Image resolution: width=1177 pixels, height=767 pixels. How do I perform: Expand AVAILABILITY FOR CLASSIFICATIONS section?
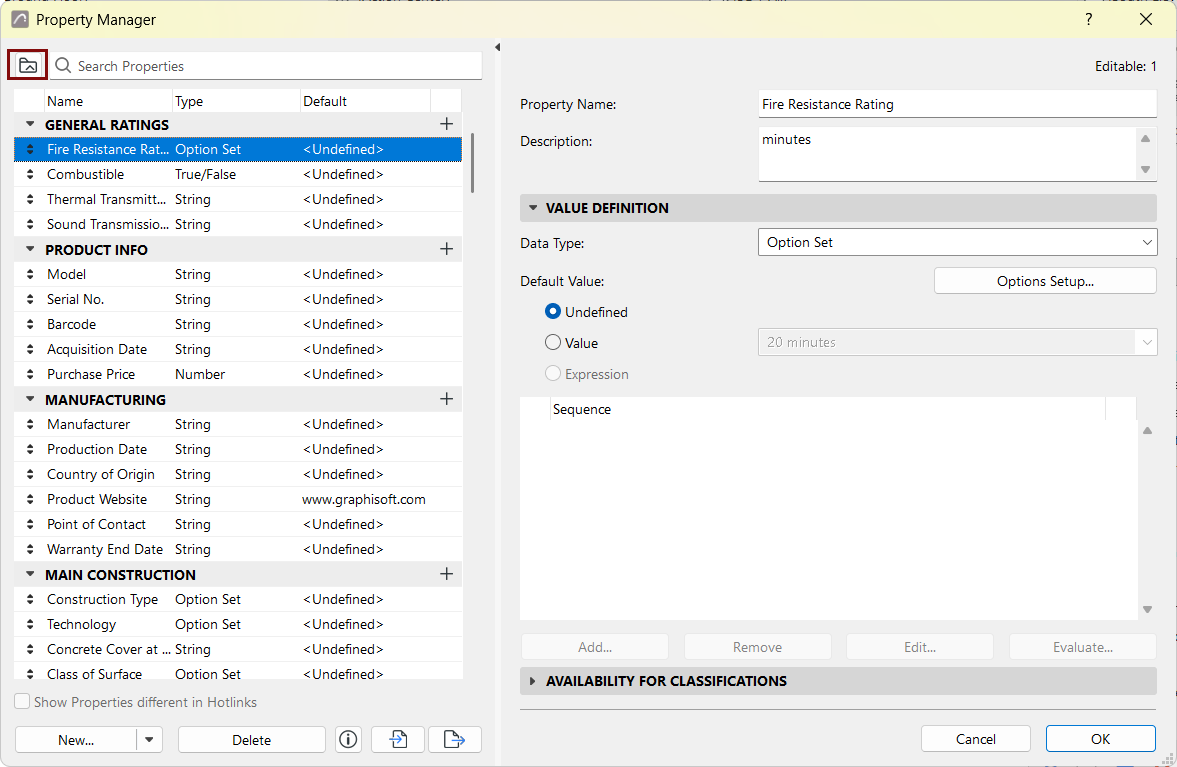pos(533,681)
